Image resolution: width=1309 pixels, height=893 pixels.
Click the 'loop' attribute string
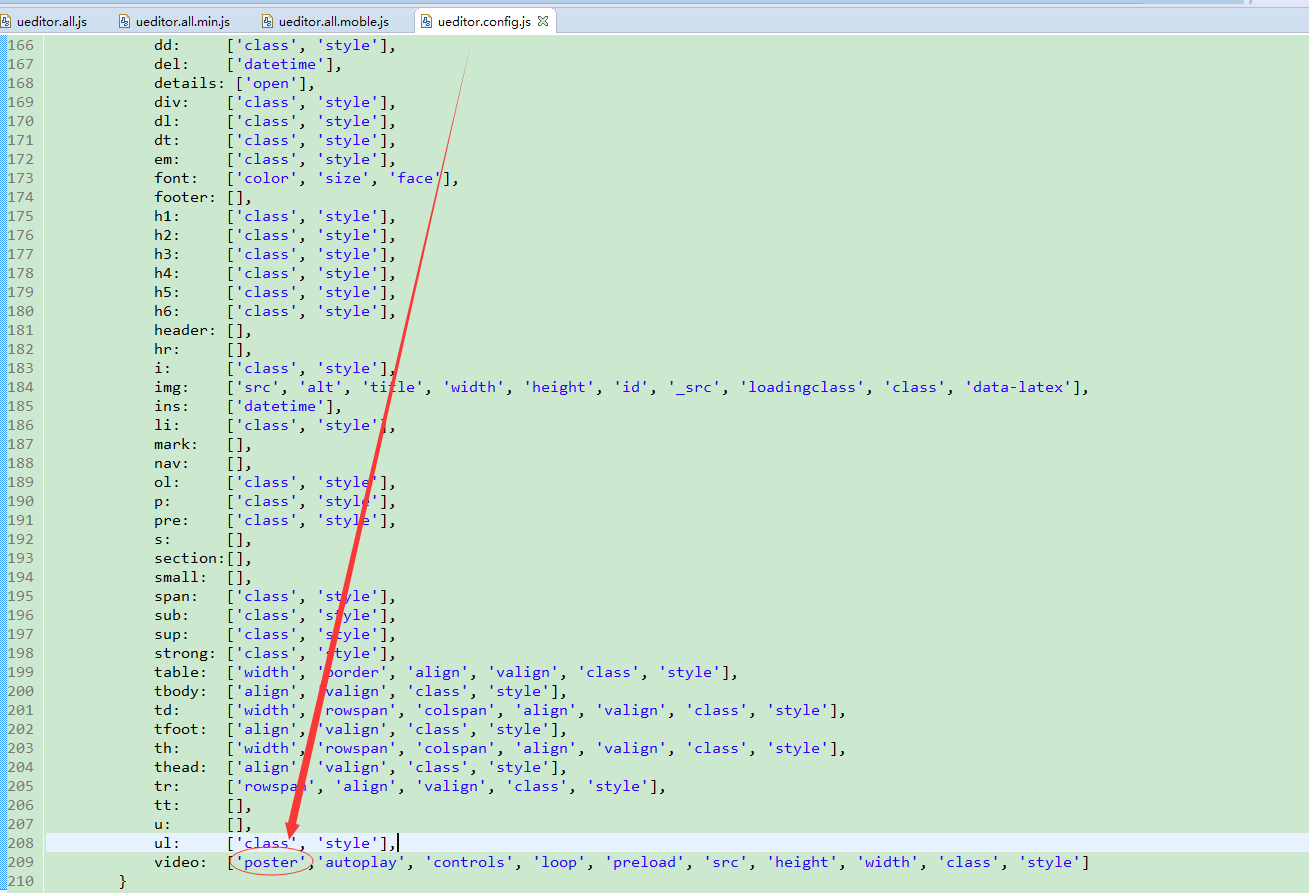click(x=560, y=862)
